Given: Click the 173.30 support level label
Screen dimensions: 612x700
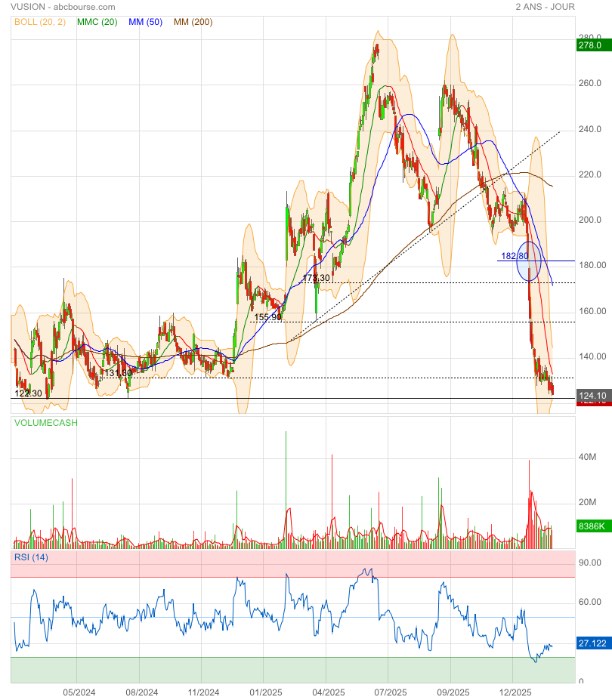Looking at the screenshot, I should (316, 278).
